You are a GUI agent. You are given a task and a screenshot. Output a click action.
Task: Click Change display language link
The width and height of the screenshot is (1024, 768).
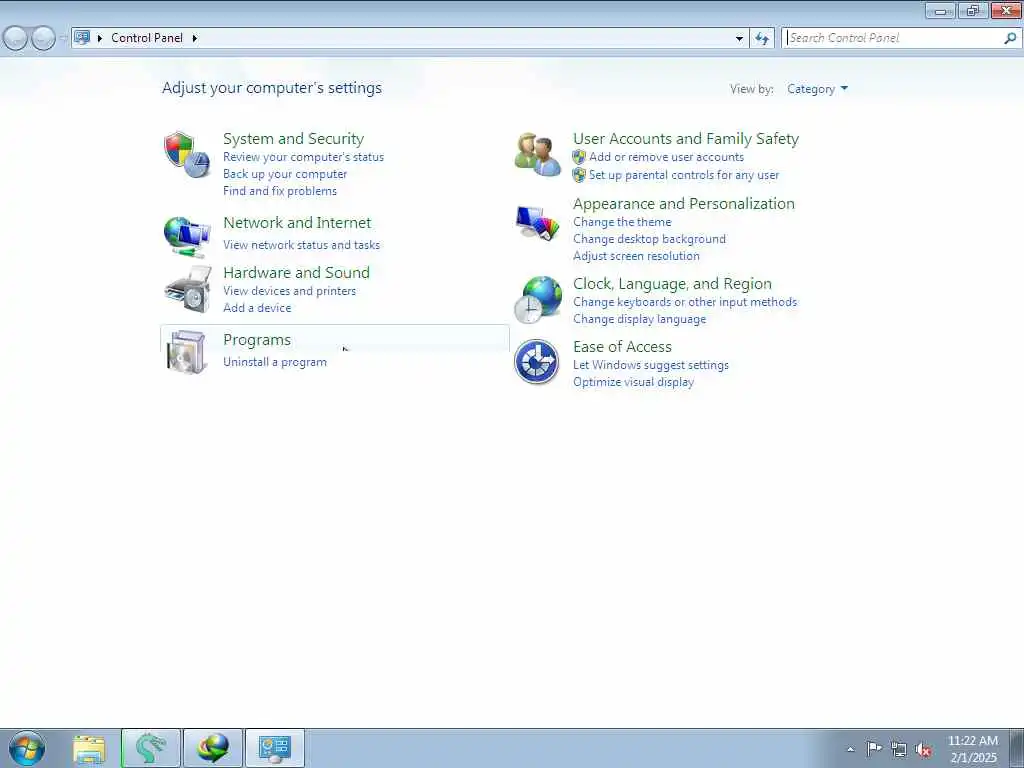coord(639,319)
